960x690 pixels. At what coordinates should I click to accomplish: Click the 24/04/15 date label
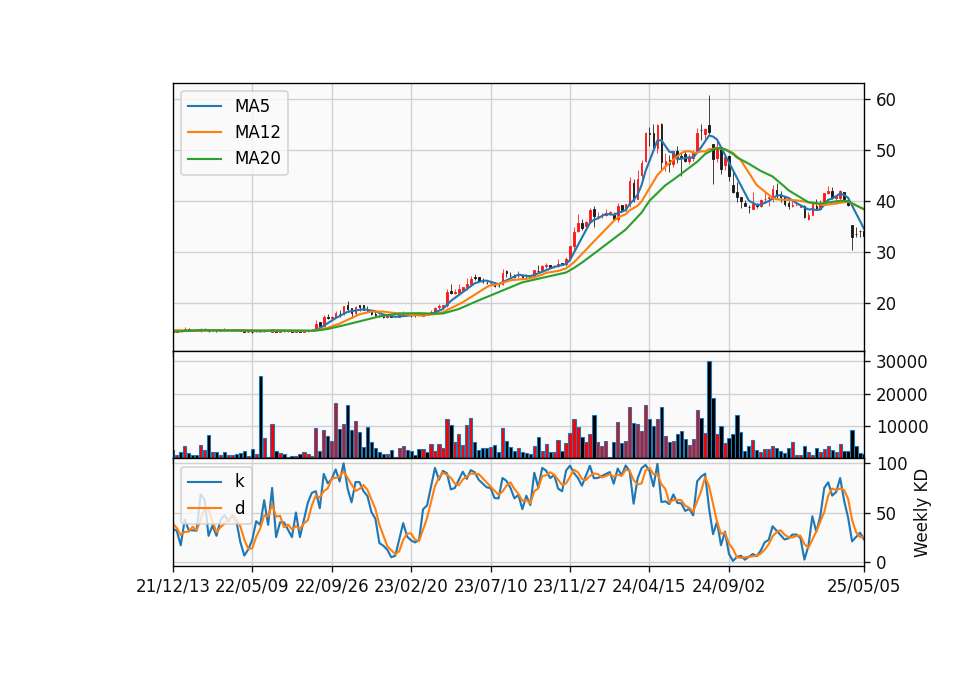coord(649,586)
